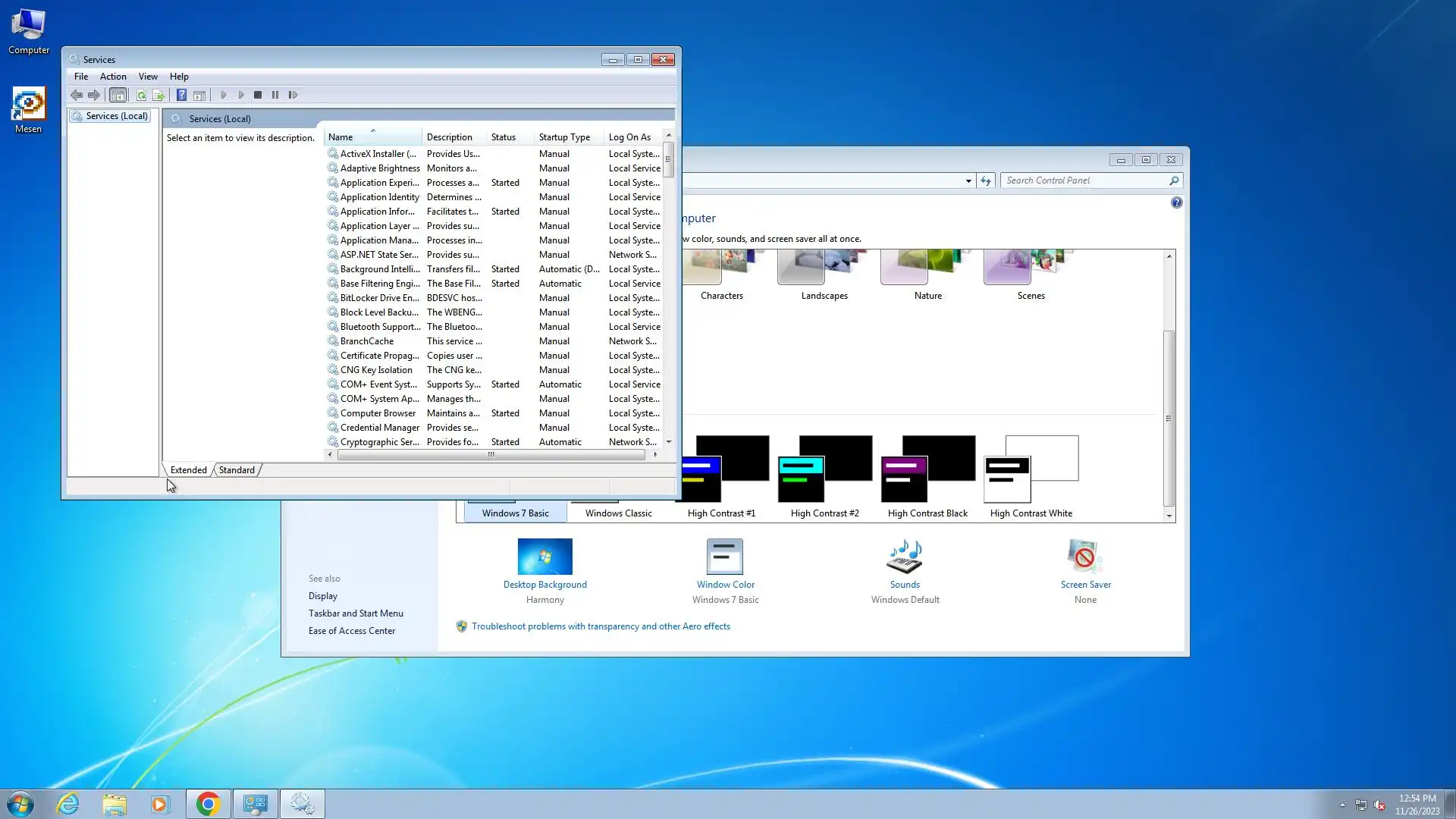1456x819 pixels.
Task: Click the Search Control Panel field
Action: [1084, 180]
